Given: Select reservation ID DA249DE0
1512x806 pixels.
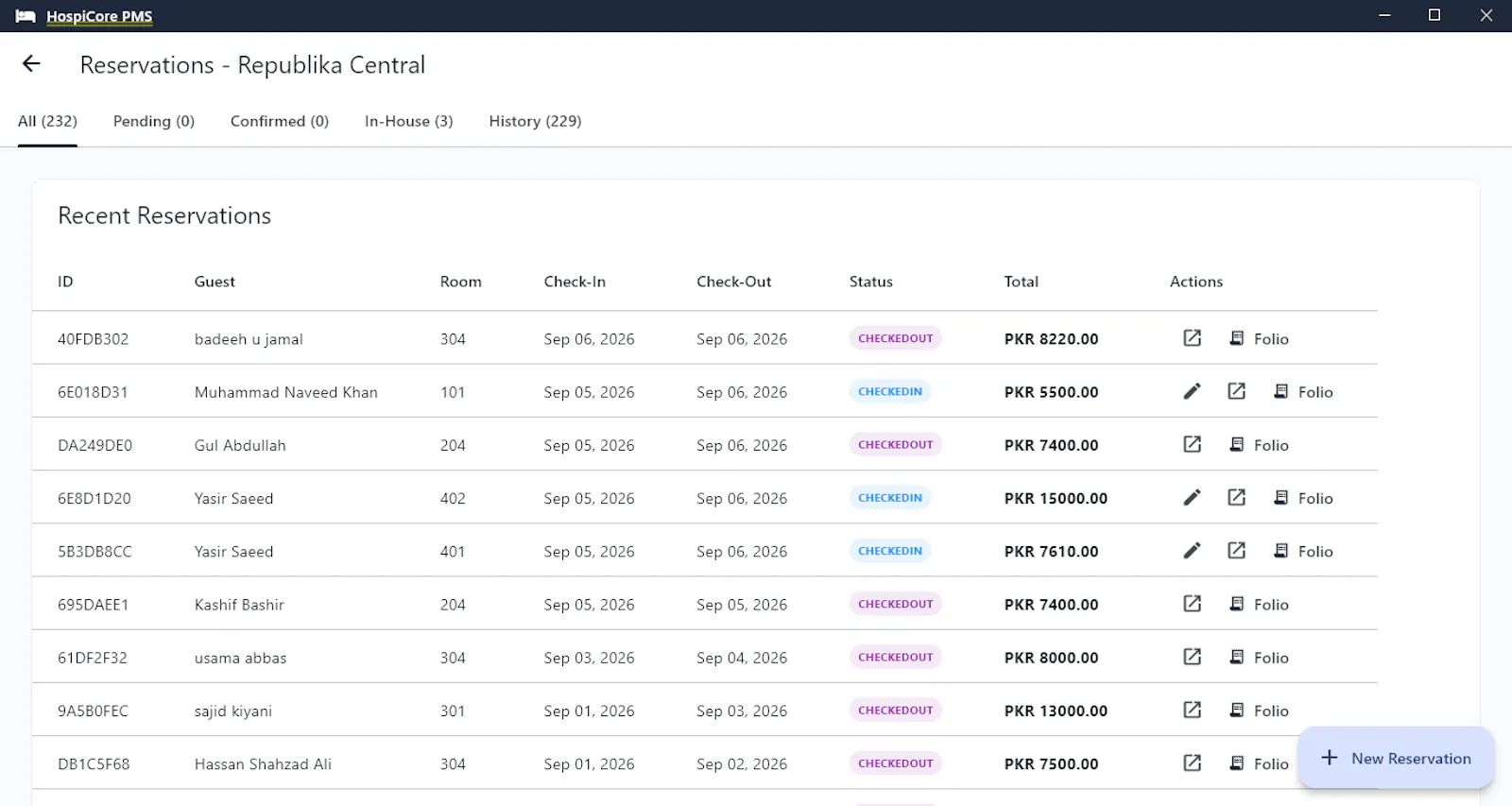Looking at the screenshot, I should pyautogui.click(x=95, y=445).
